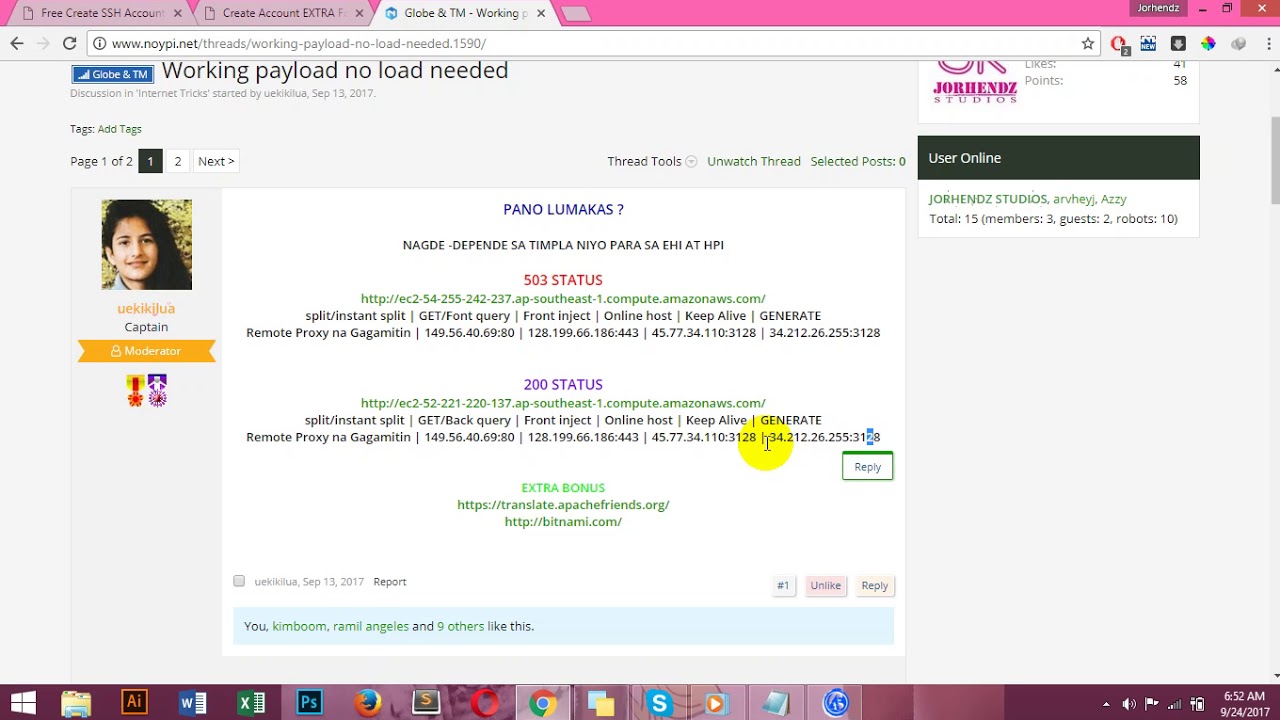Click the volume speaker tray icon
Viewport: 1280px width, 720px height.
pyautogui.click(x=1129, y=704)
